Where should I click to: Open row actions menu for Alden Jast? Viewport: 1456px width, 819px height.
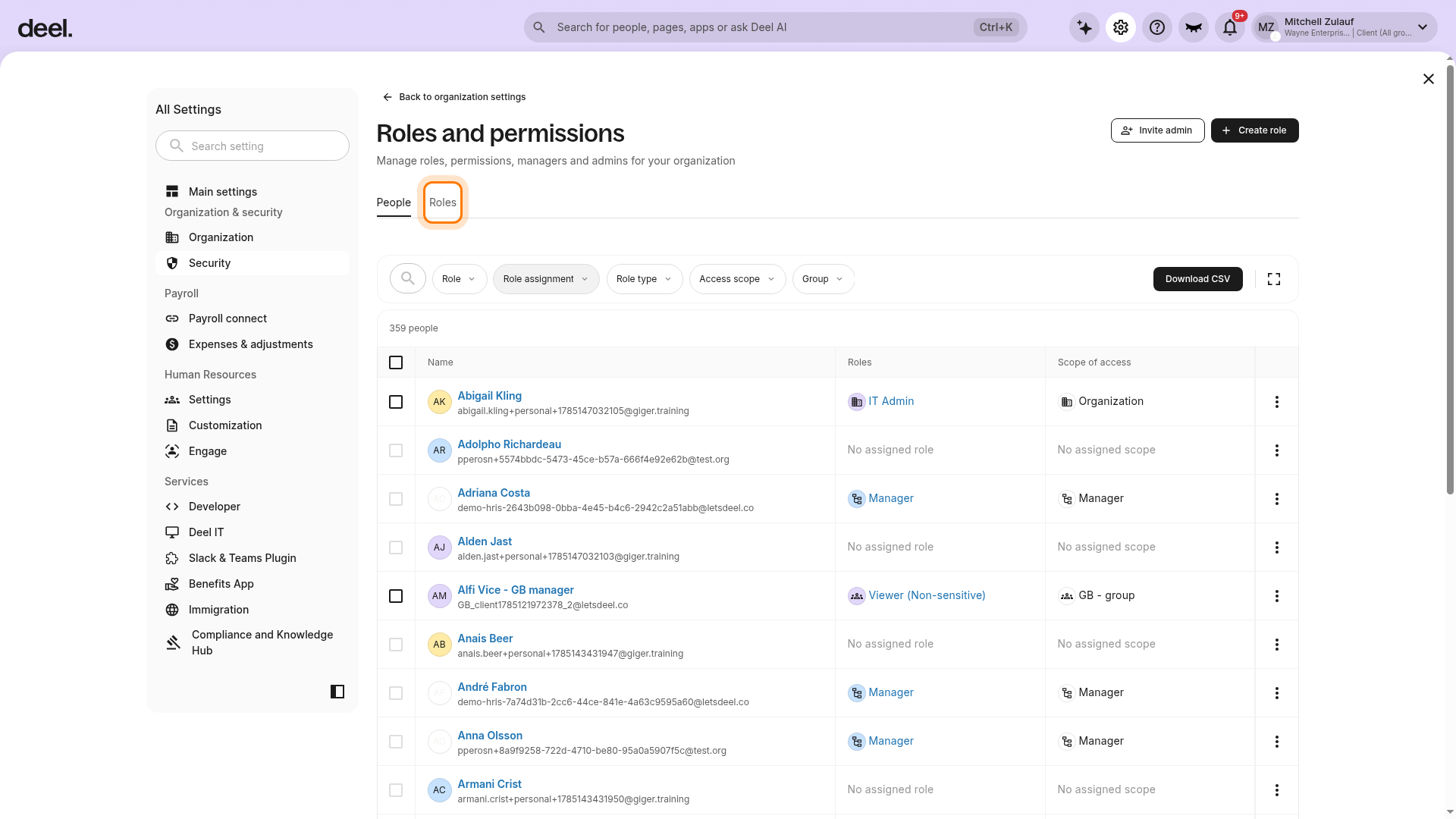1277,548
